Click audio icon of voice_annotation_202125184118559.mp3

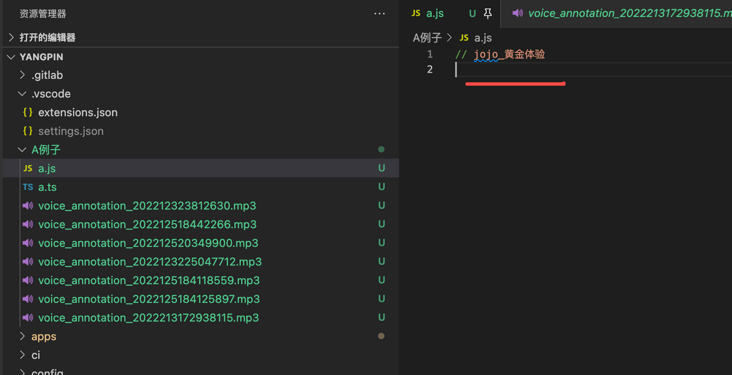28,280
